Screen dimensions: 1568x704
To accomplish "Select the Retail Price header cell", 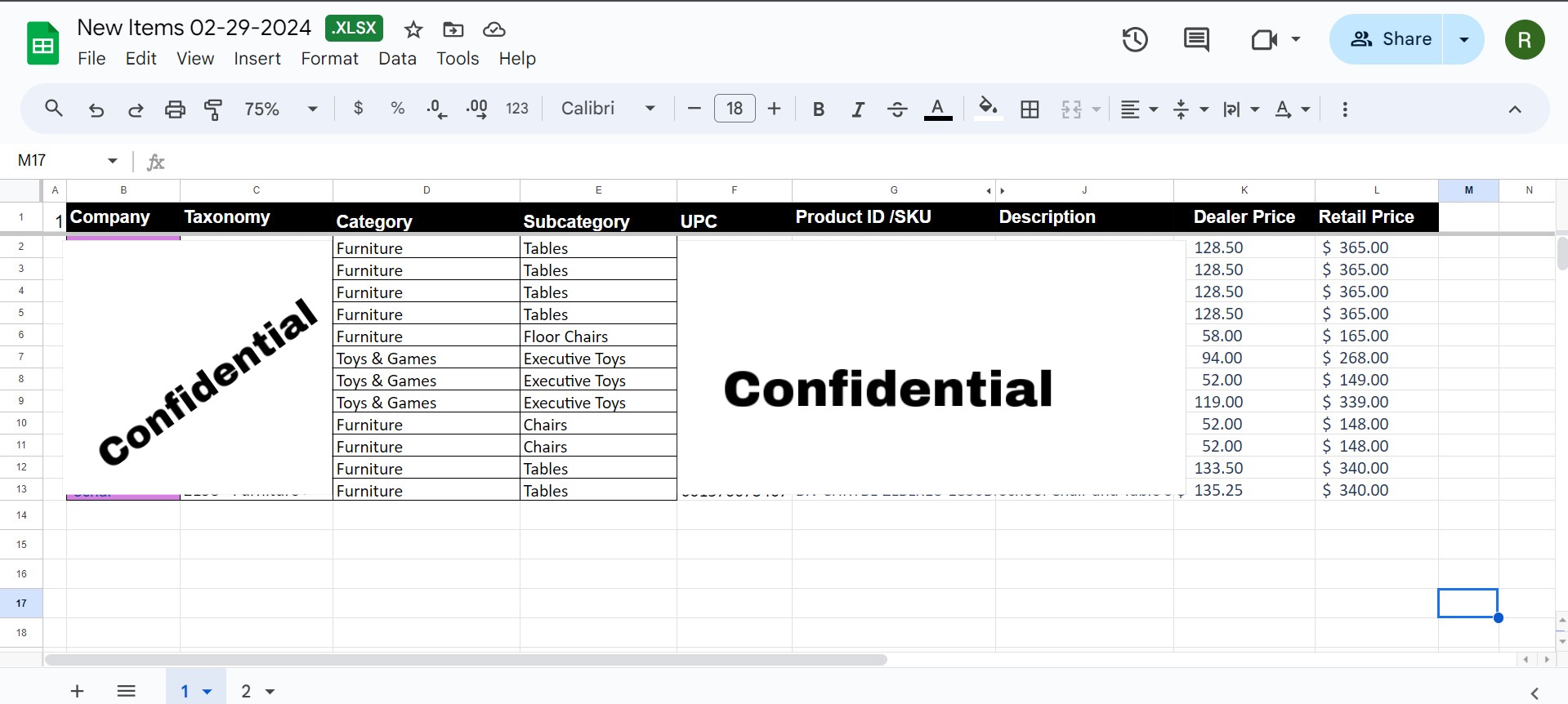I will 1377,217.
